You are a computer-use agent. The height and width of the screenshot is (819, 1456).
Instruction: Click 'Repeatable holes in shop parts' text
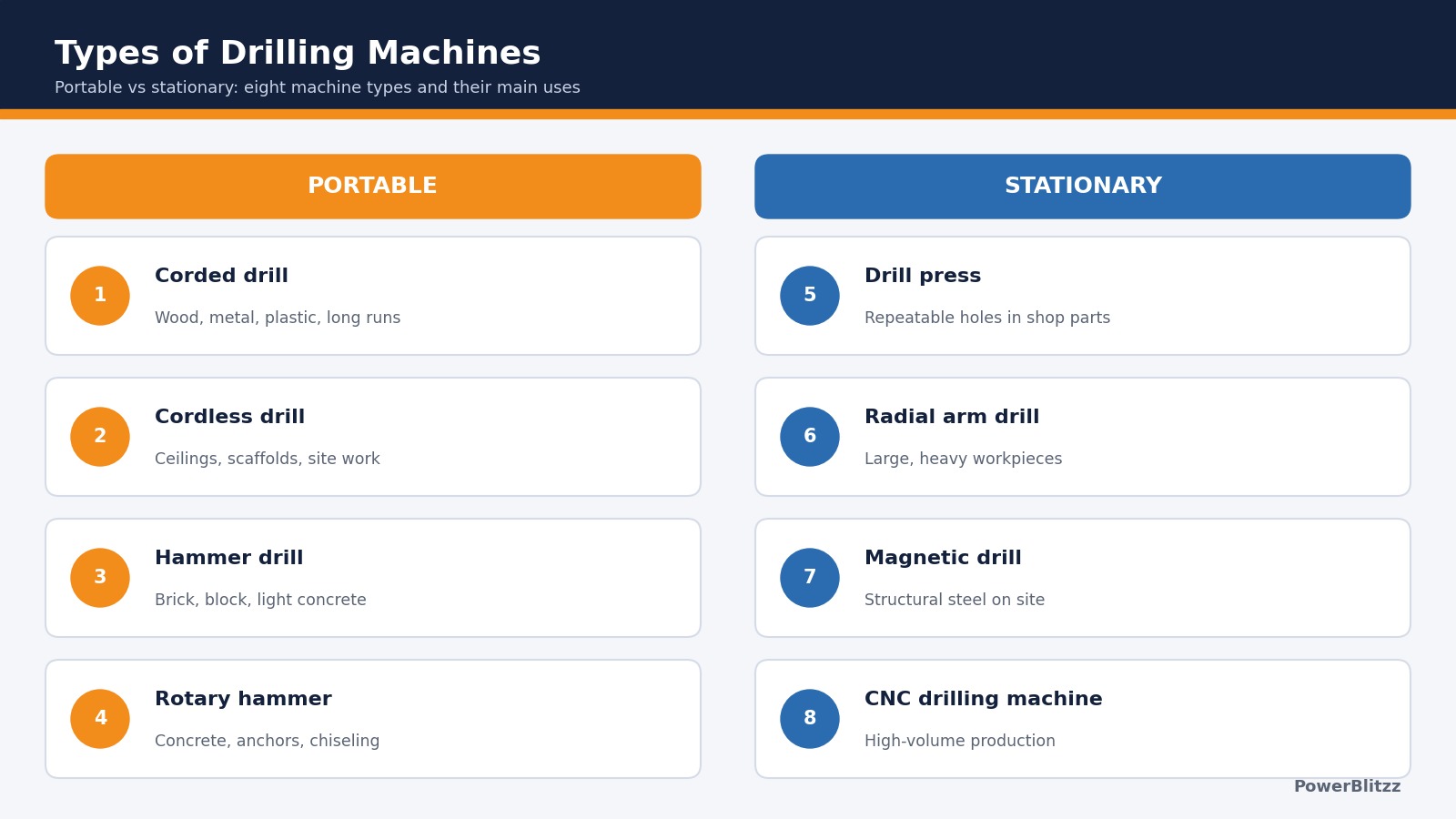(x=987, y=318)
